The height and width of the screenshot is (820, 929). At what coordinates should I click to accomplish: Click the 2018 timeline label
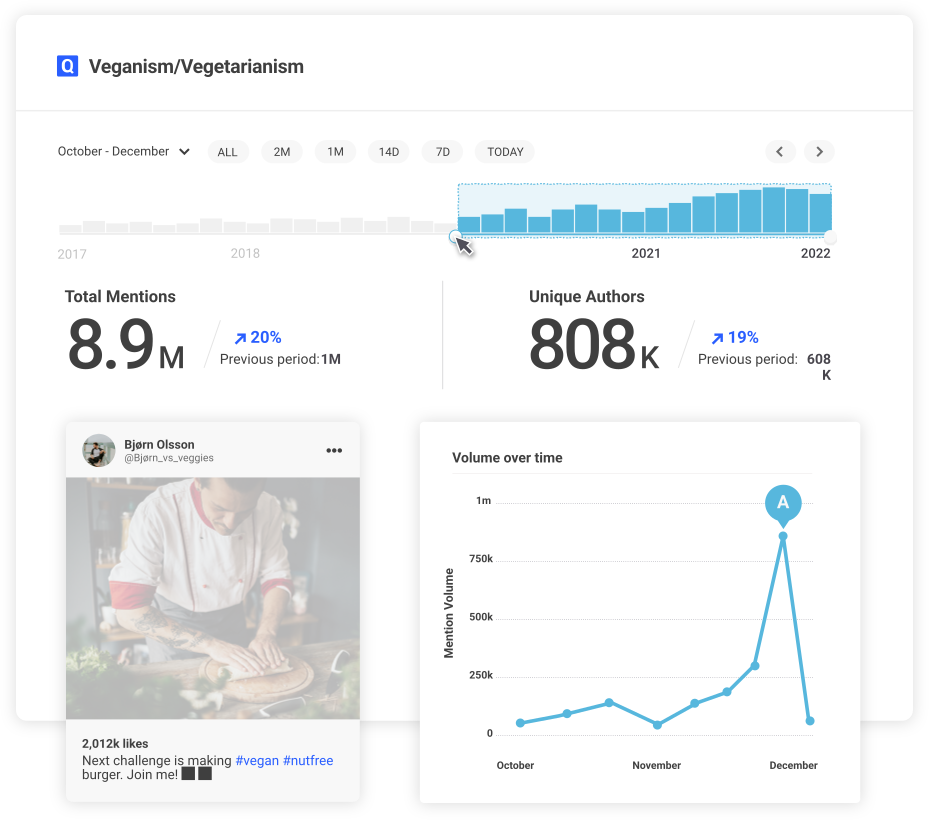pyautogui.click(x=245, y=254)
